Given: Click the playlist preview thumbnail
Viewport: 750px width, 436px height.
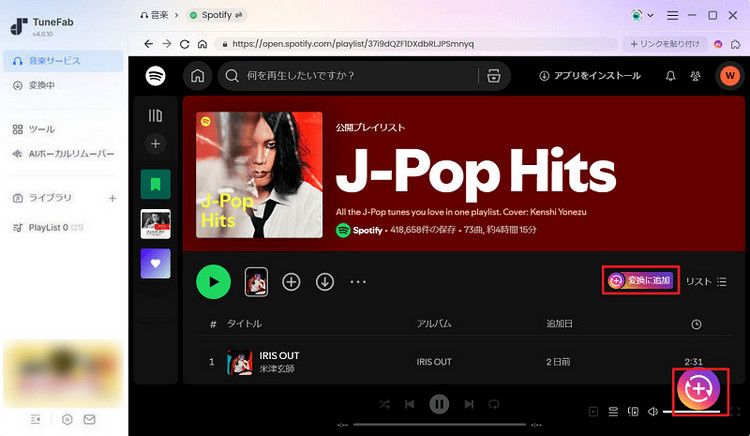Looking at the screenshot, I should click(256, 282).
